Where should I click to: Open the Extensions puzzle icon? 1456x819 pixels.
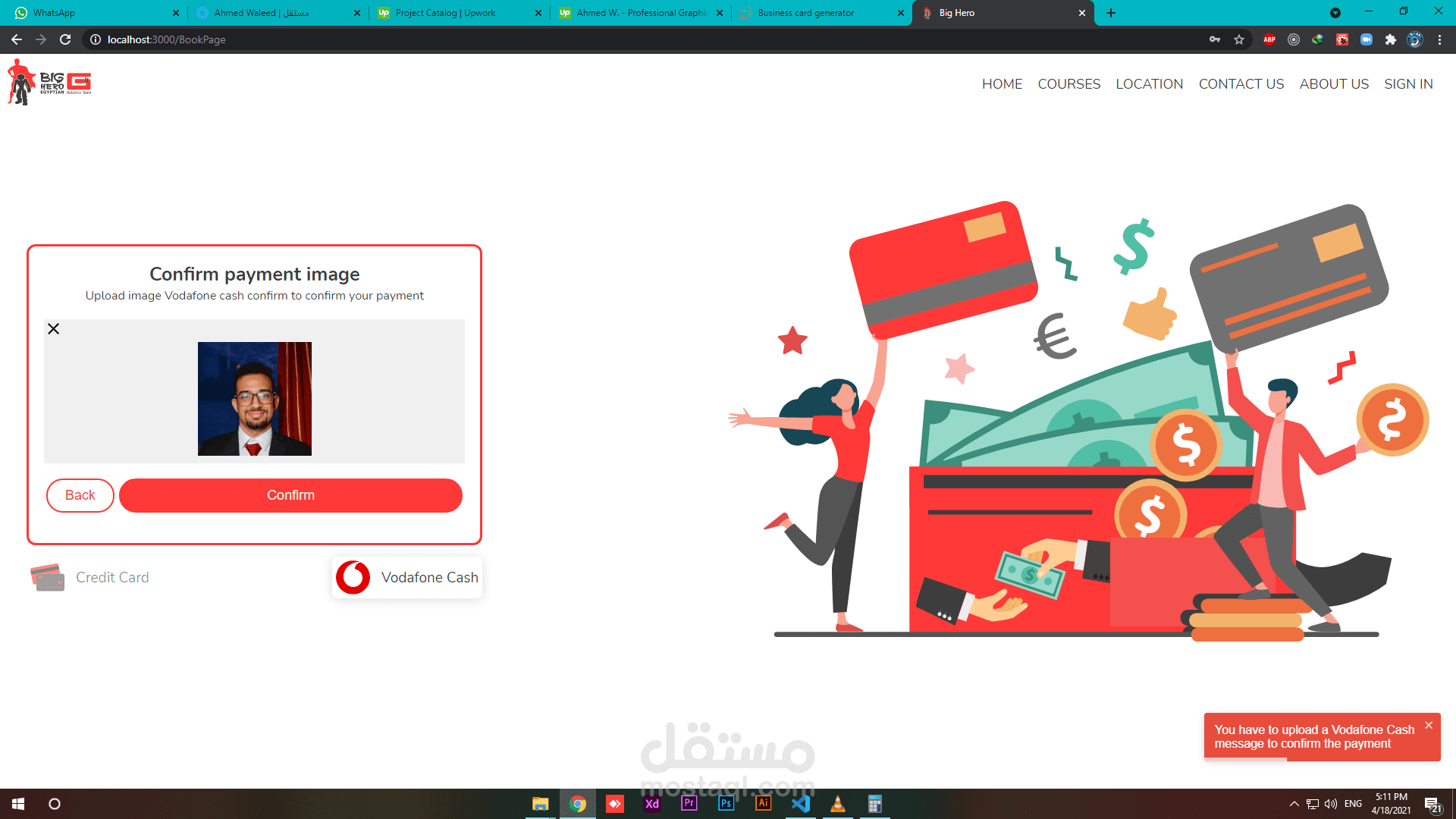[x=1390, y=39]
